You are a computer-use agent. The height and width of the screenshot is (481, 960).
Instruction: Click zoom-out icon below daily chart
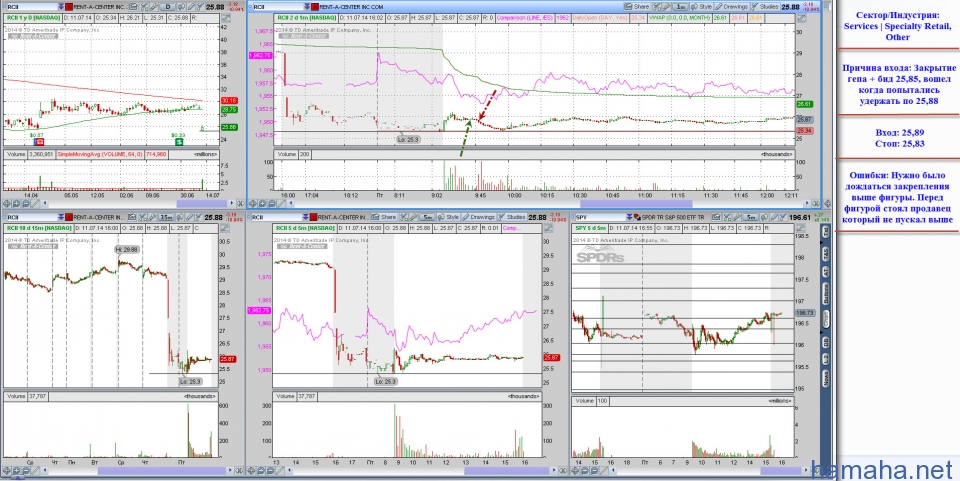[x=26, y=203]
